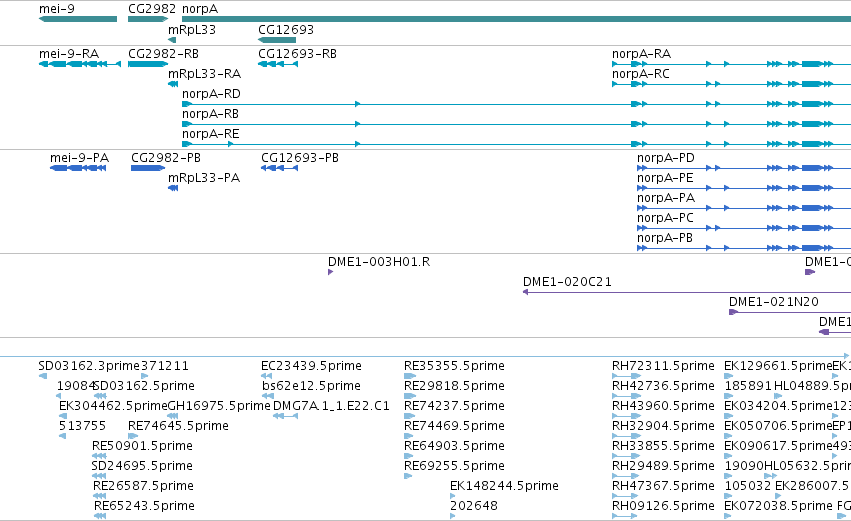Select the 105032 feature label
The image size is (851, 521).
pyautogui.click(x=747, y=487)
